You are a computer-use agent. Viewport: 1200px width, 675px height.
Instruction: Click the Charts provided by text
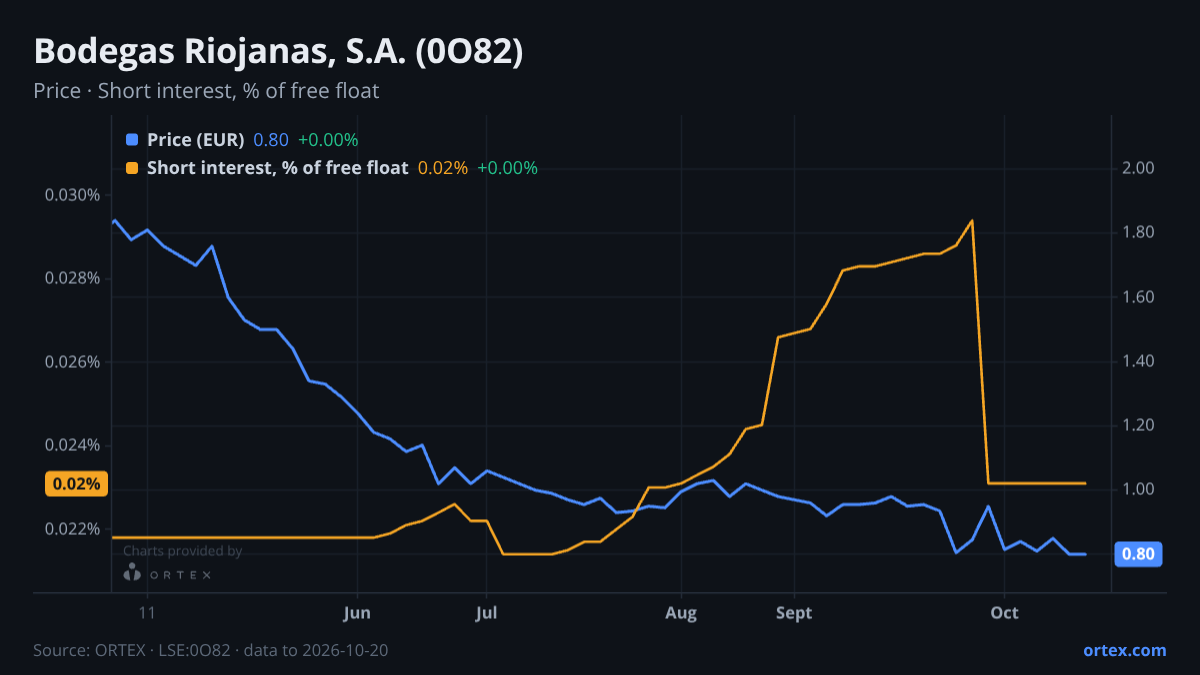click(182, 551)
